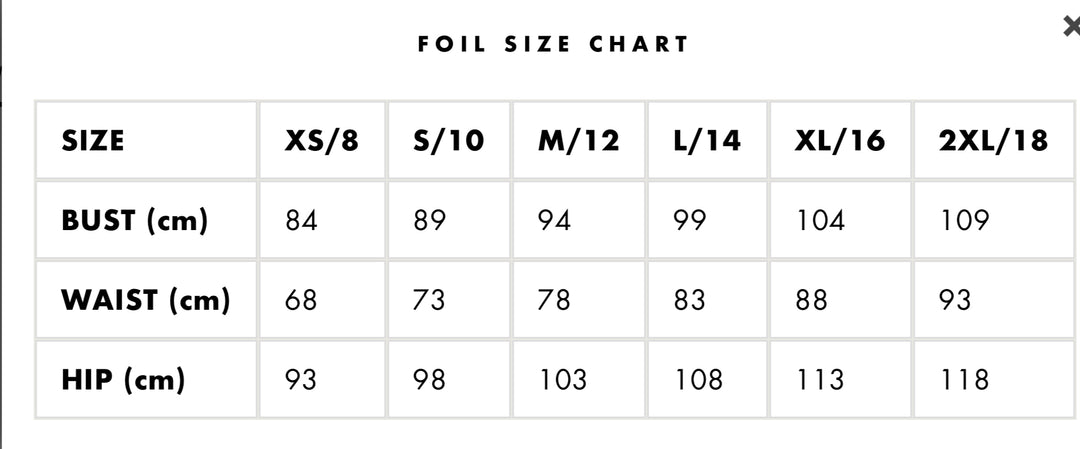The image size is (1080, 449).
Task: Select the M/12 size column header
Action: 578,140
